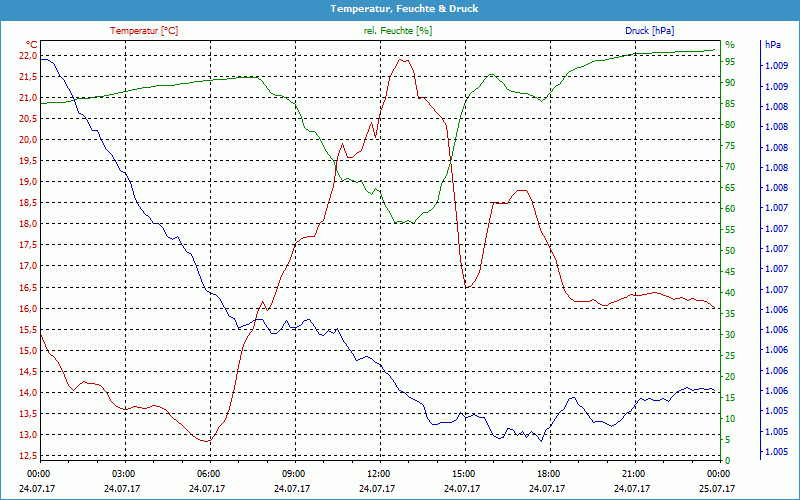Image resolution: width=800 pixels, height=500 pixels.
Task: Click the 06:00 time label on the x-axis
Action: [x=209, y=472]
